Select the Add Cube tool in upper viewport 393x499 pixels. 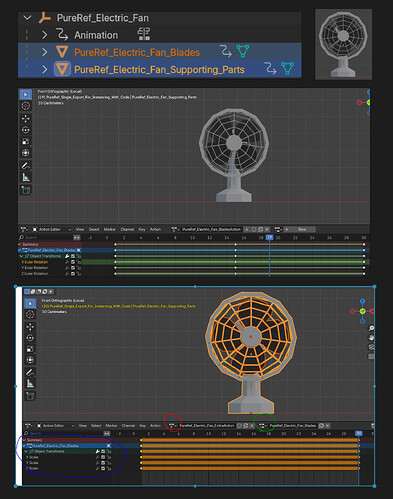pos(25,190)
